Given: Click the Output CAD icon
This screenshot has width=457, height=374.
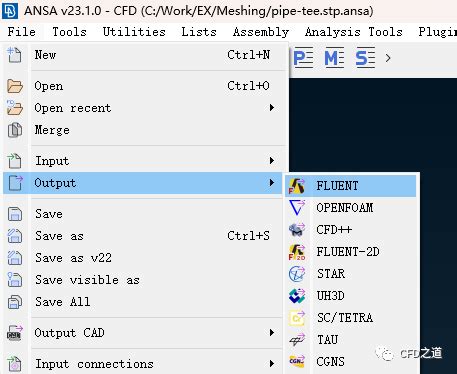Looking at the screenshot, I should [x=15, y=333].
